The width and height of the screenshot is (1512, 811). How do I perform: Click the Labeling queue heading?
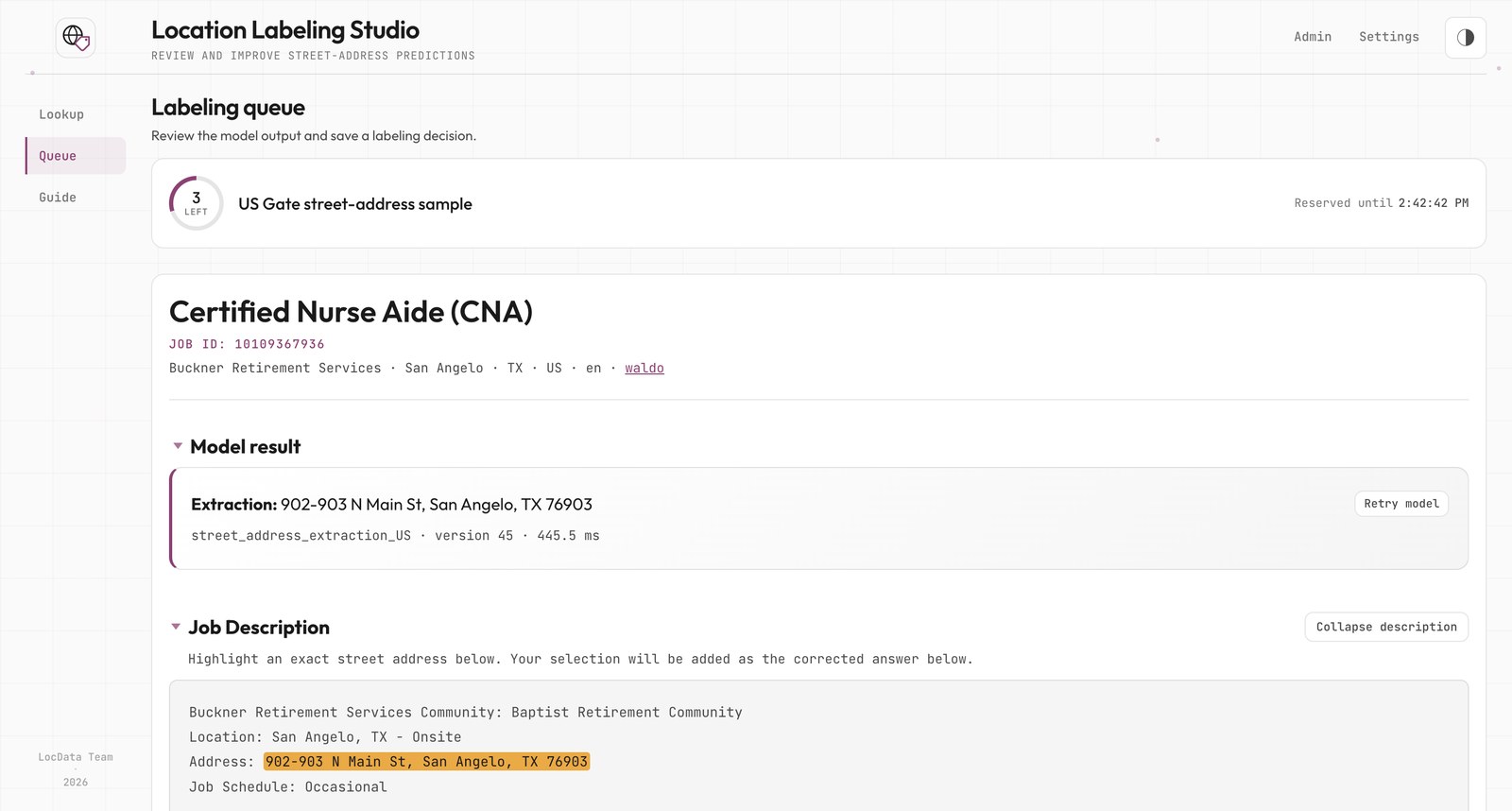(228, 108)
